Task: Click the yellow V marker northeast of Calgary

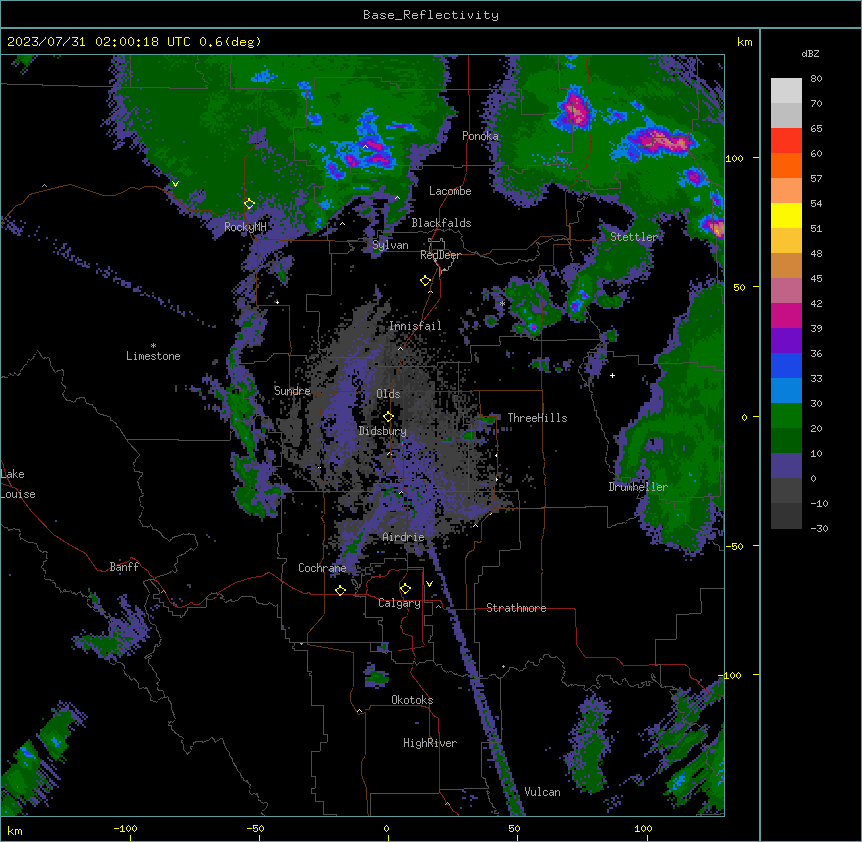Action: [429, 584]
